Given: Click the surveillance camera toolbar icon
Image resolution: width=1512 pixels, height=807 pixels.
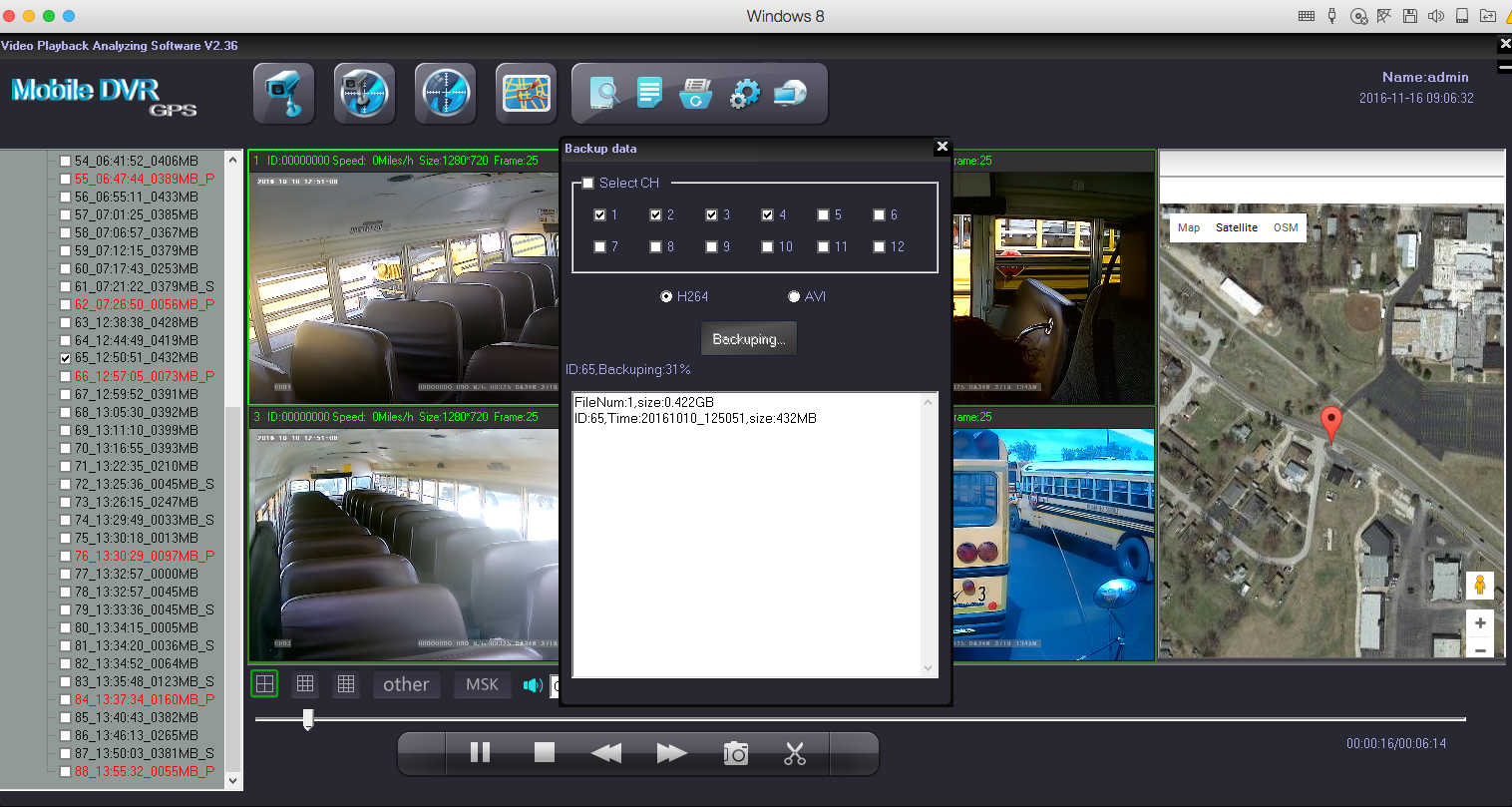Looking at the screenshot, I should click(284, 94).
